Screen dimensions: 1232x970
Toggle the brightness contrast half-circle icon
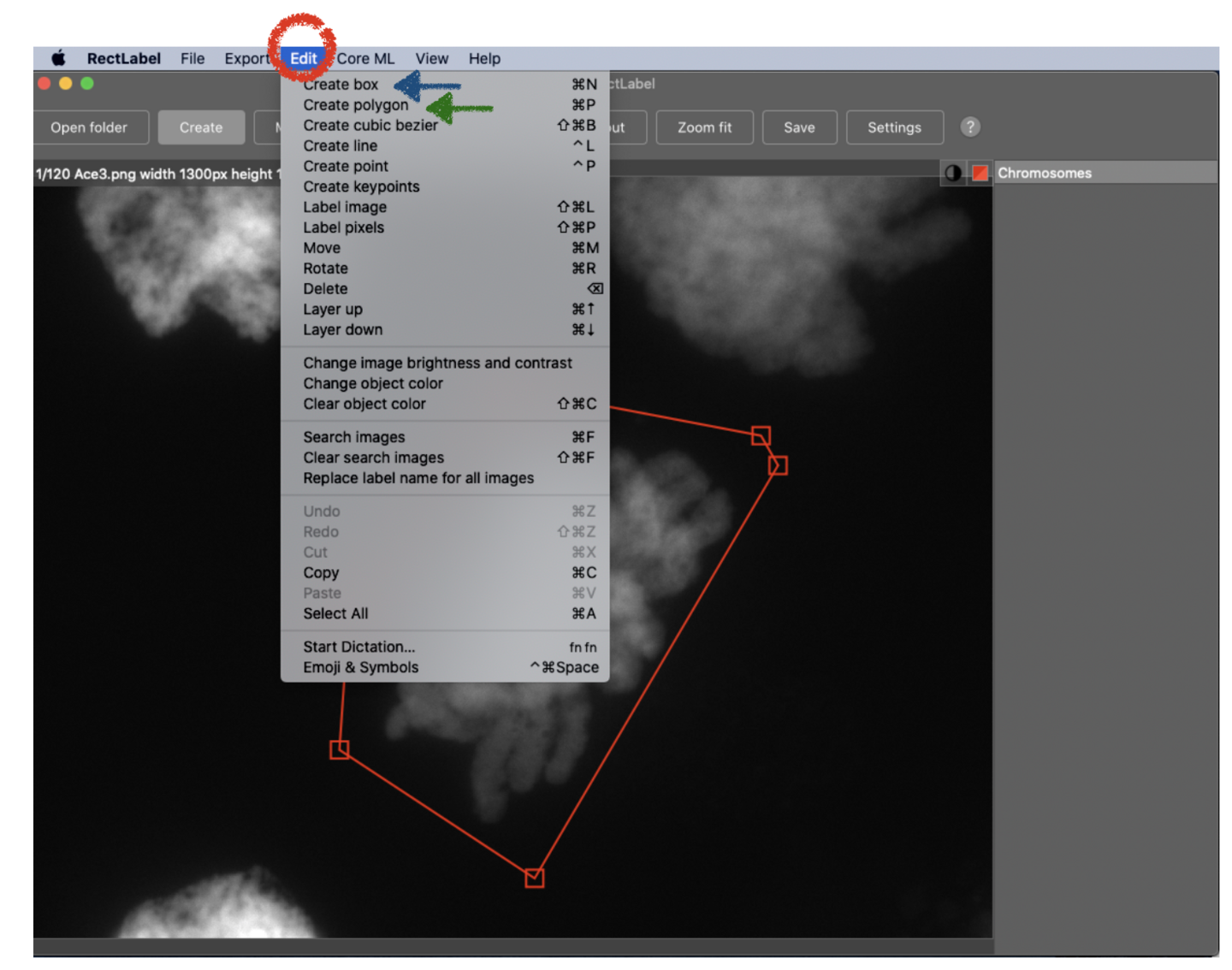click(x=952, y=174)
